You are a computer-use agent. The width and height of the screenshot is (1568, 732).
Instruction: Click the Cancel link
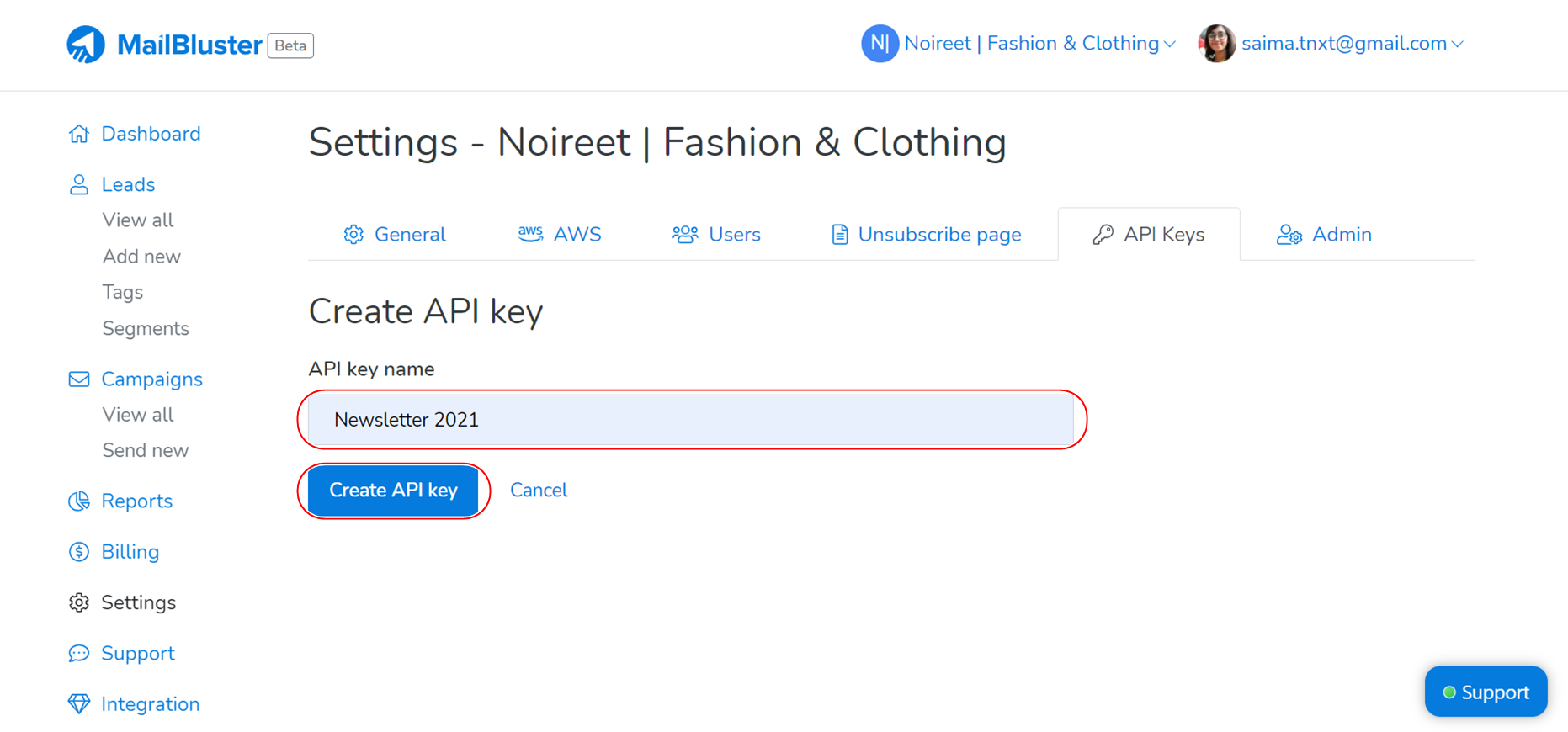click(539, 491)
